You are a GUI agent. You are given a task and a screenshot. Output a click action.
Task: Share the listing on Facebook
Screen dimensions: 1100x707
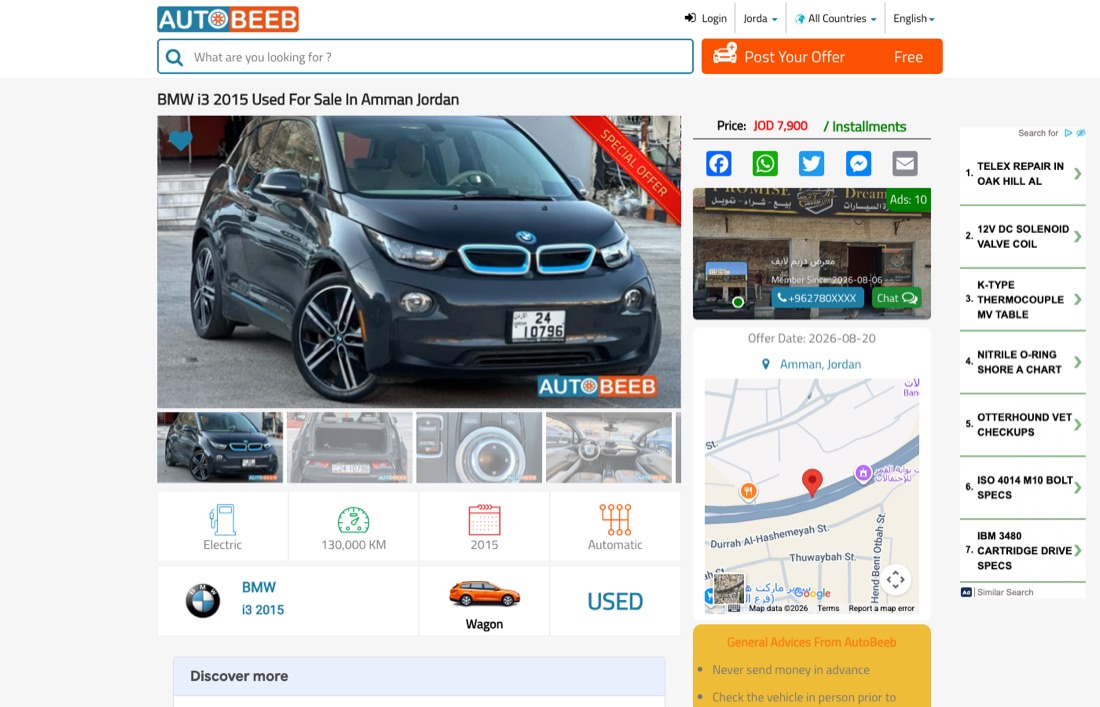[718, 163]
